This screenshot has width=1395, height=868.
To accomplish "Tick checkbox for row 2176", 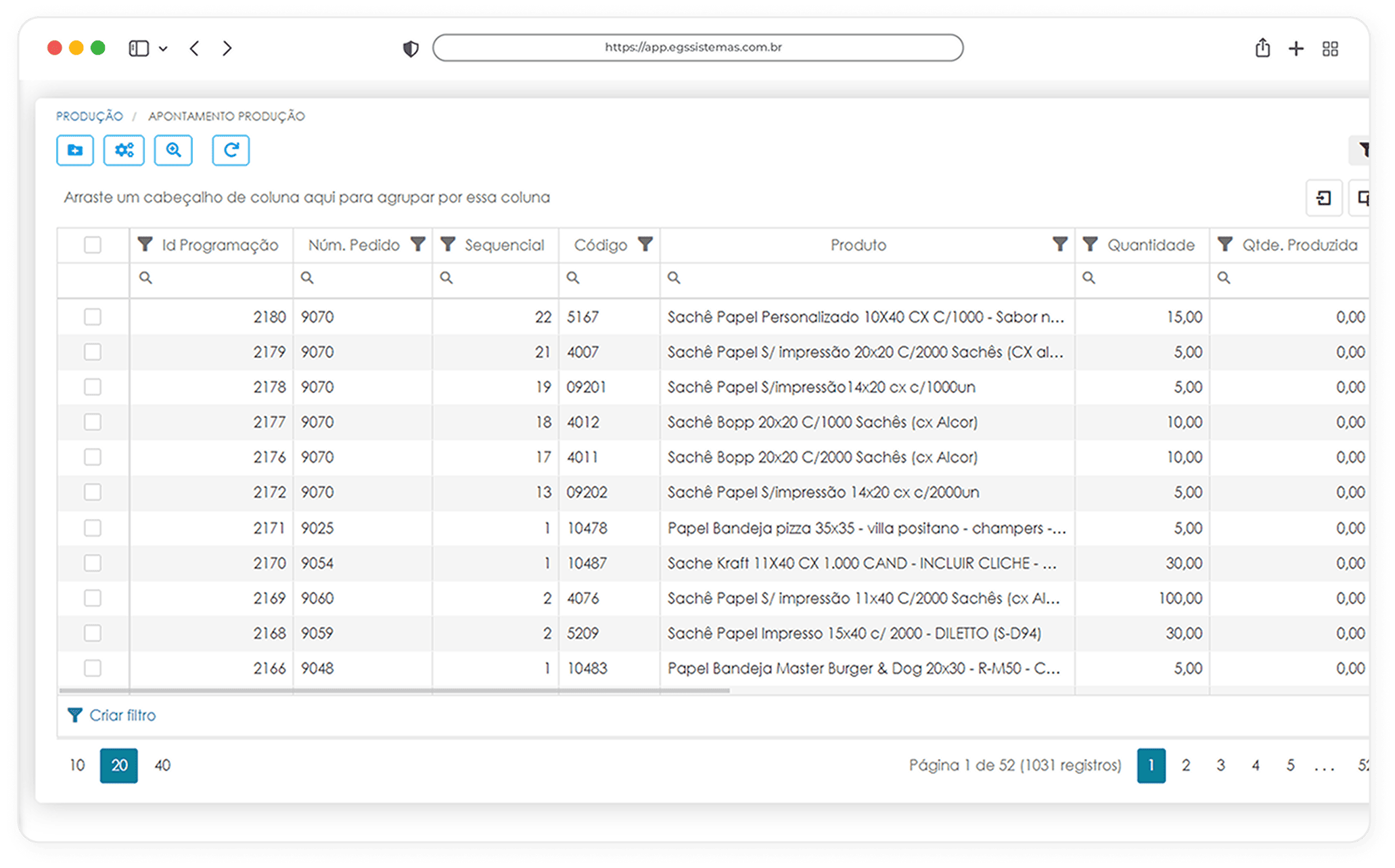I will 93,457.
